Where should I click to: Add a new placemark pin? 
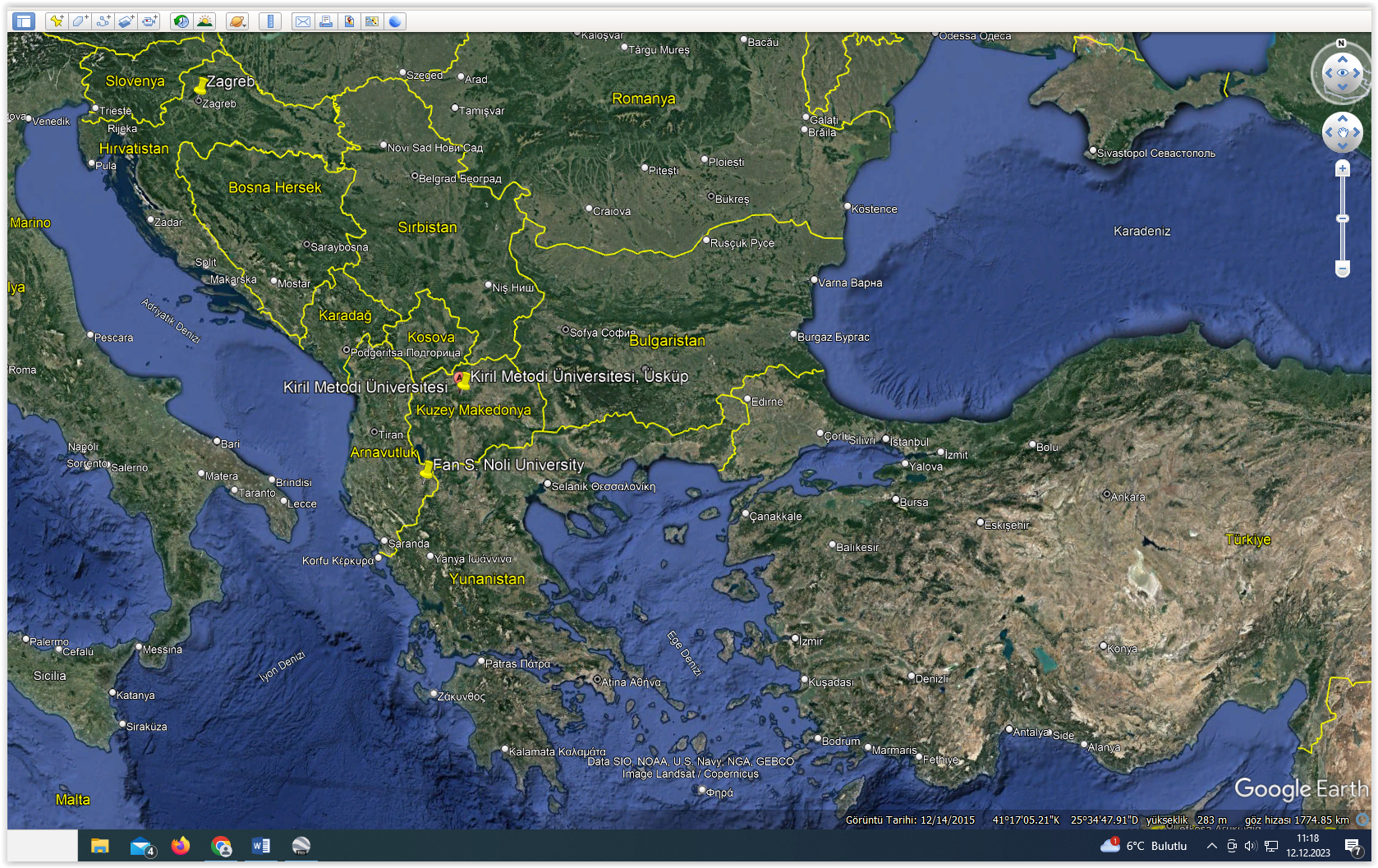point(57,21)
